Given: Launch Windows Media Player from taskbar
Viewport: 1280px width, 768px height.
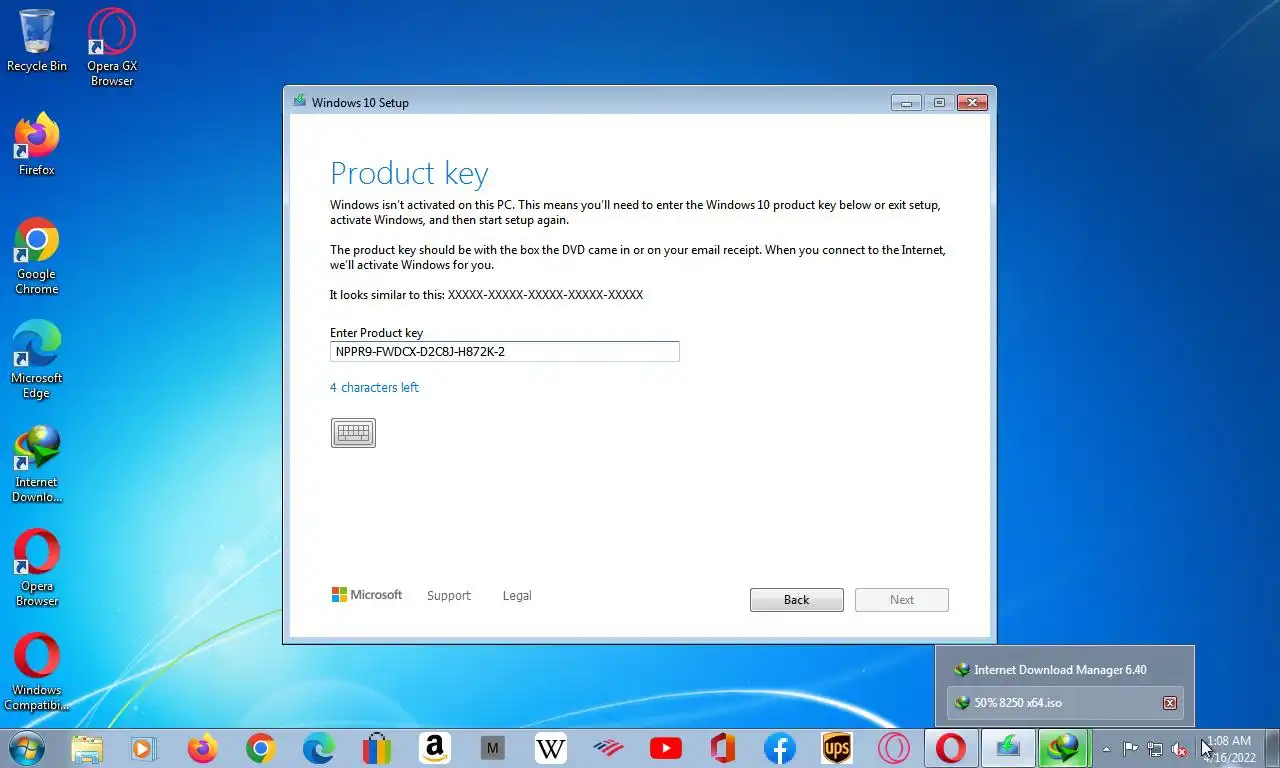Looking at the screenshot, I should coord(143,748).
